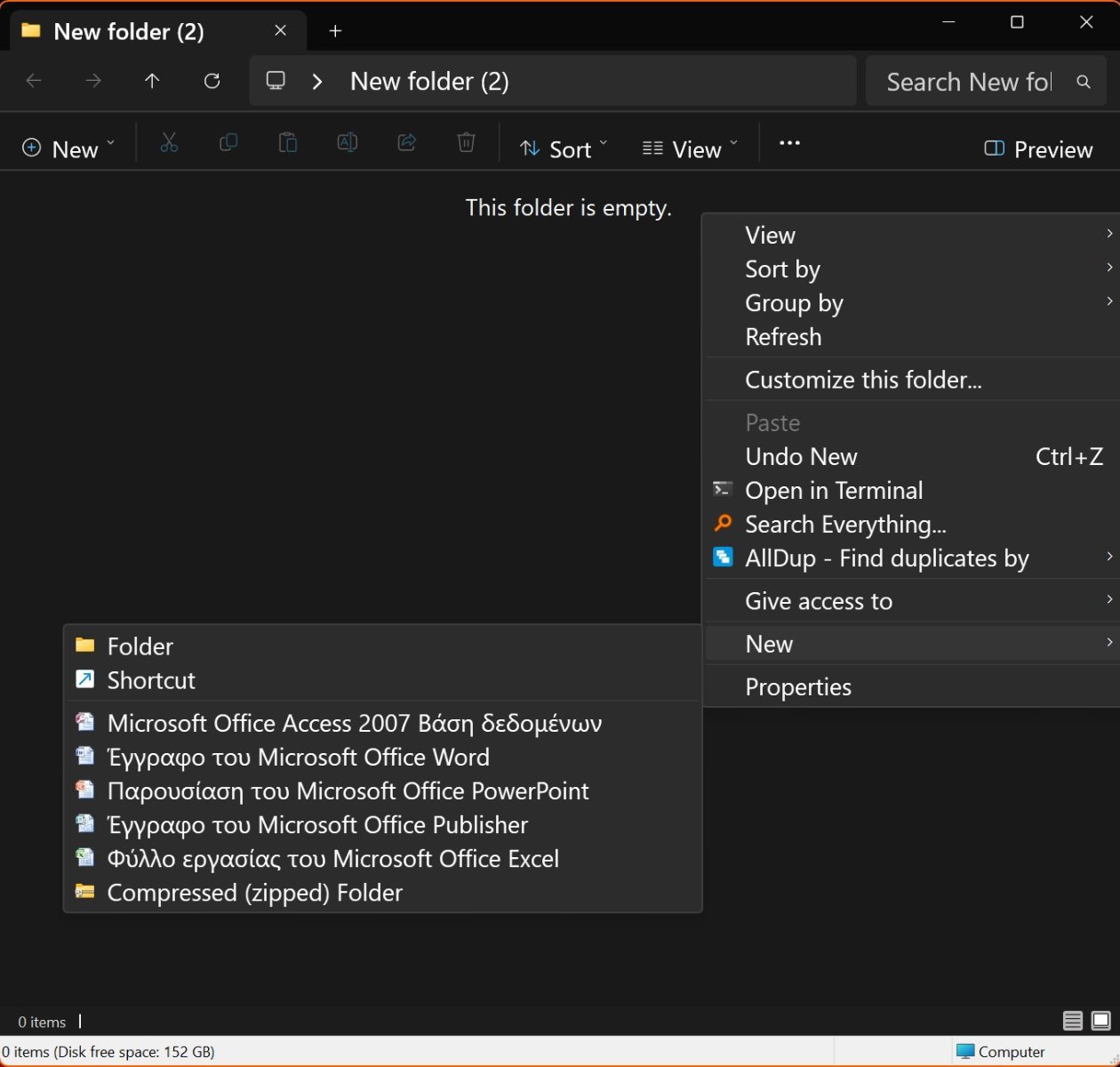Click the Shortcut arrow icon in submenu
The width and height of the screenshot is (1120, 1067).
pos(85,679)
